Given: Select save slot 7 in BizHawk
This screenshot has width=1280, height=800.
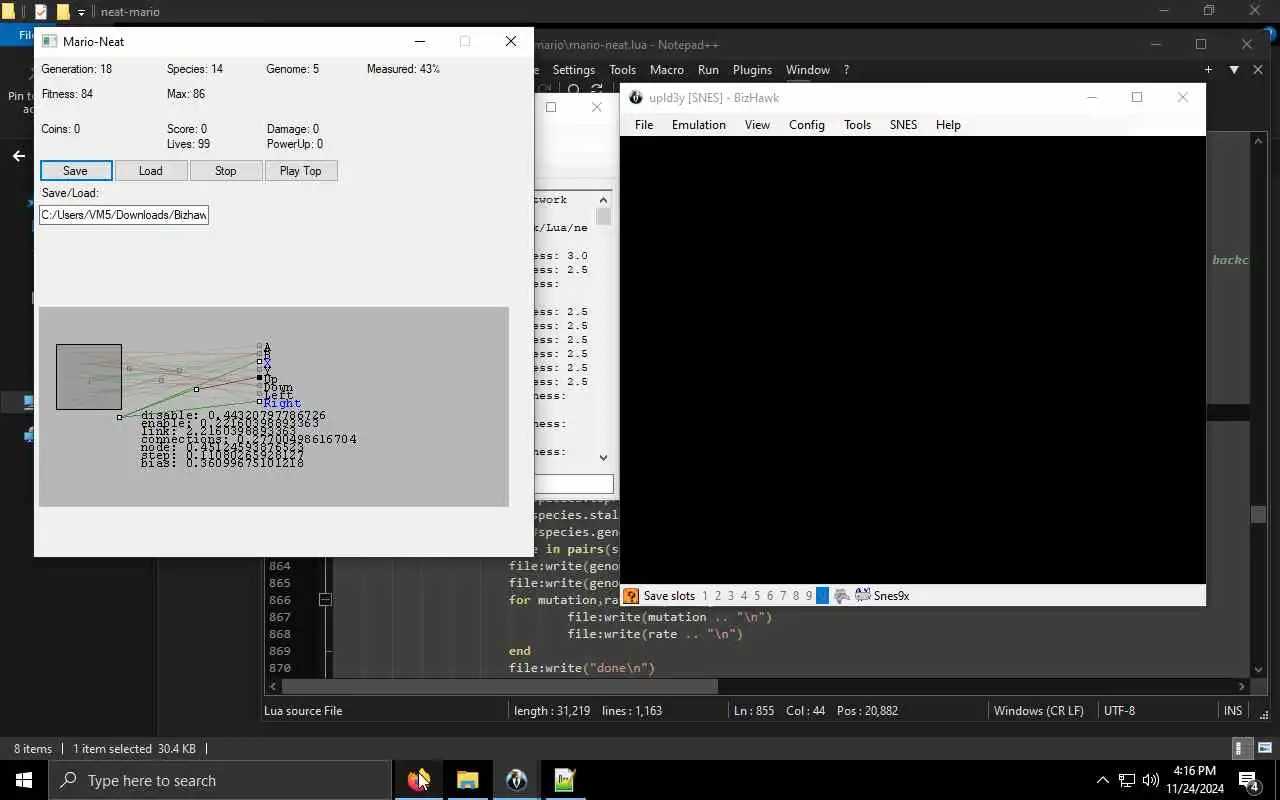Looking at the screenshot, I should click(x=783, y=596).
